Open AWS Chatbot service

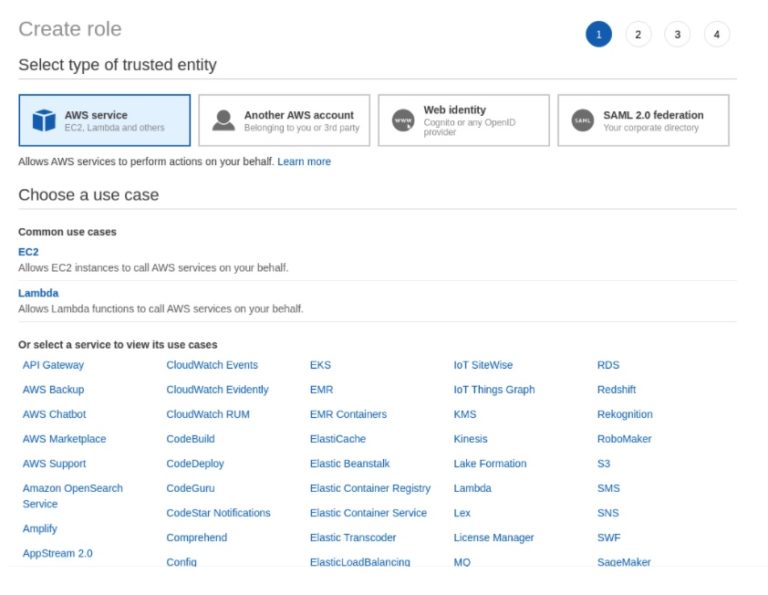[x=54, y=414]
